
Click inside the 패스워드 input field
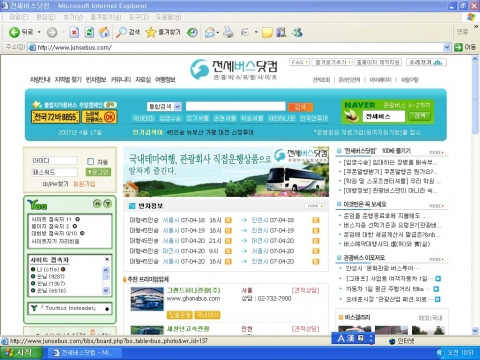pos(54,172)
